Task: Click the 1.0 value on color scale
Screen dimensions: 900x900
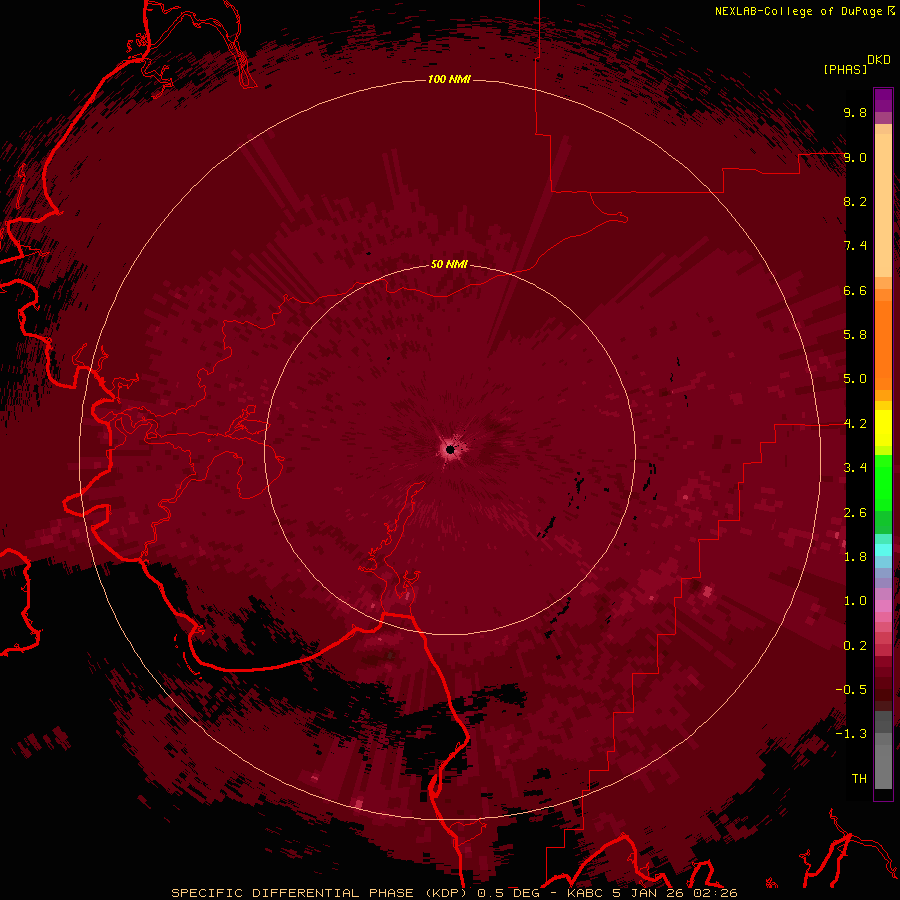Action: pos(855,601)
